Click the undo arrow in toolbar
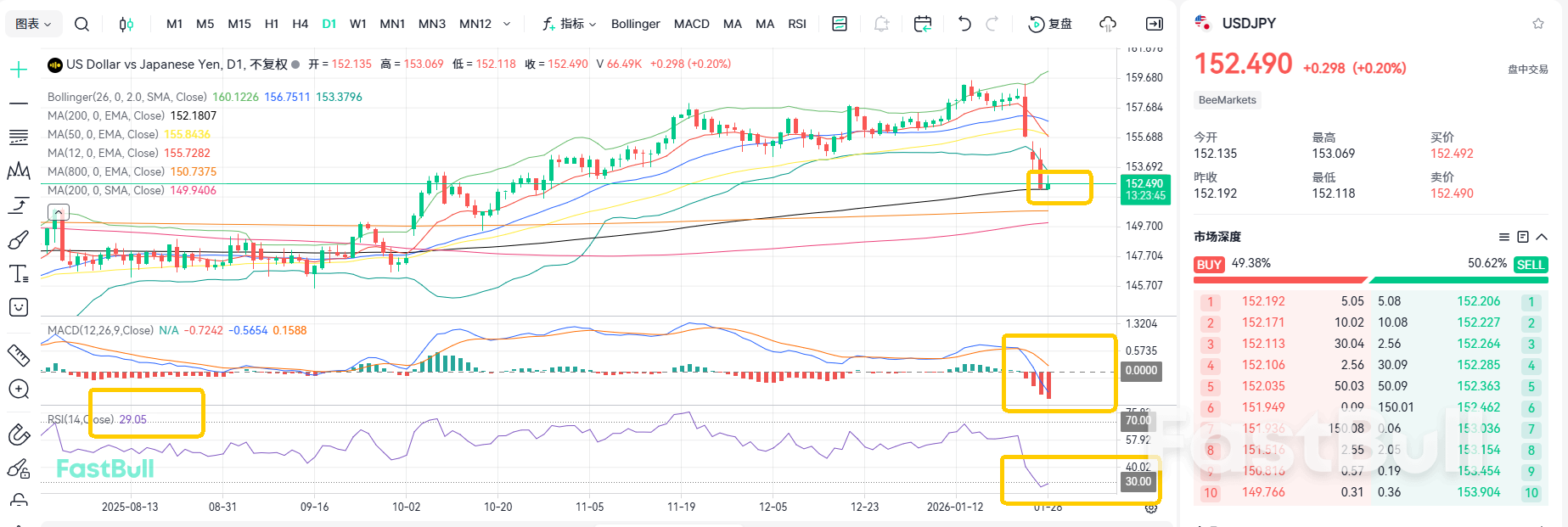This screenshot has width=1568, height=527. (x=964, y=24)
